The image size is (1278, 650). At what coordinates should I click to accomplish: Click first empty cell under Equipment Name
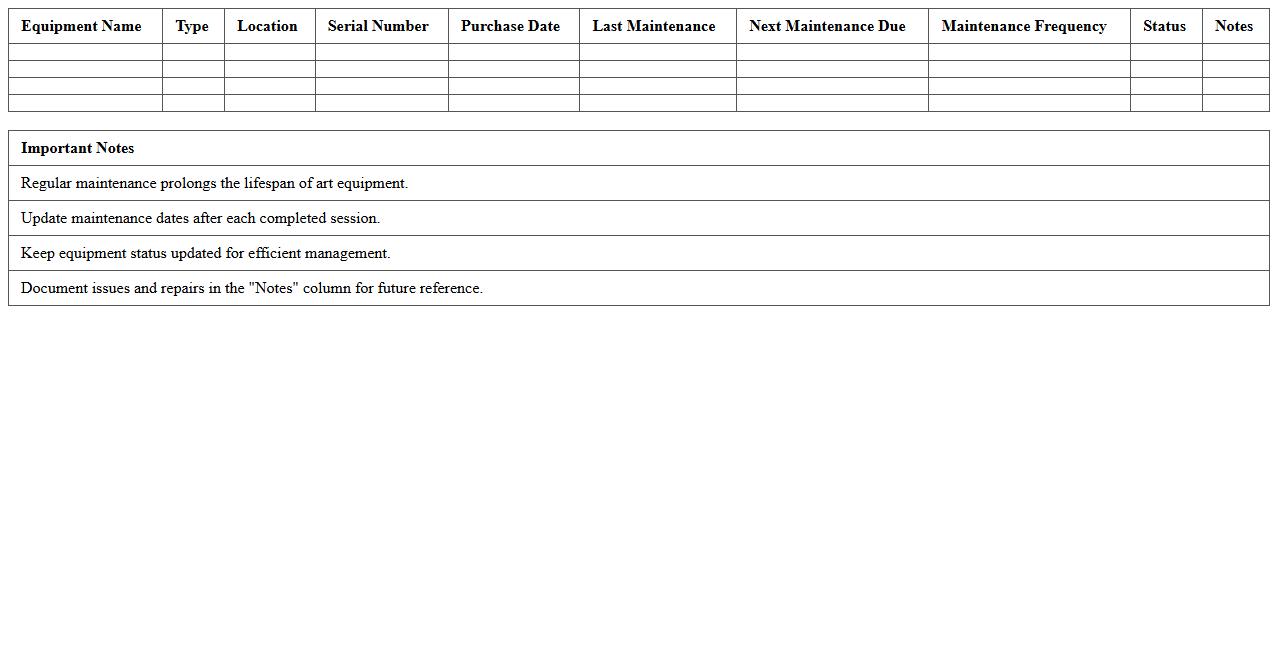85,52
